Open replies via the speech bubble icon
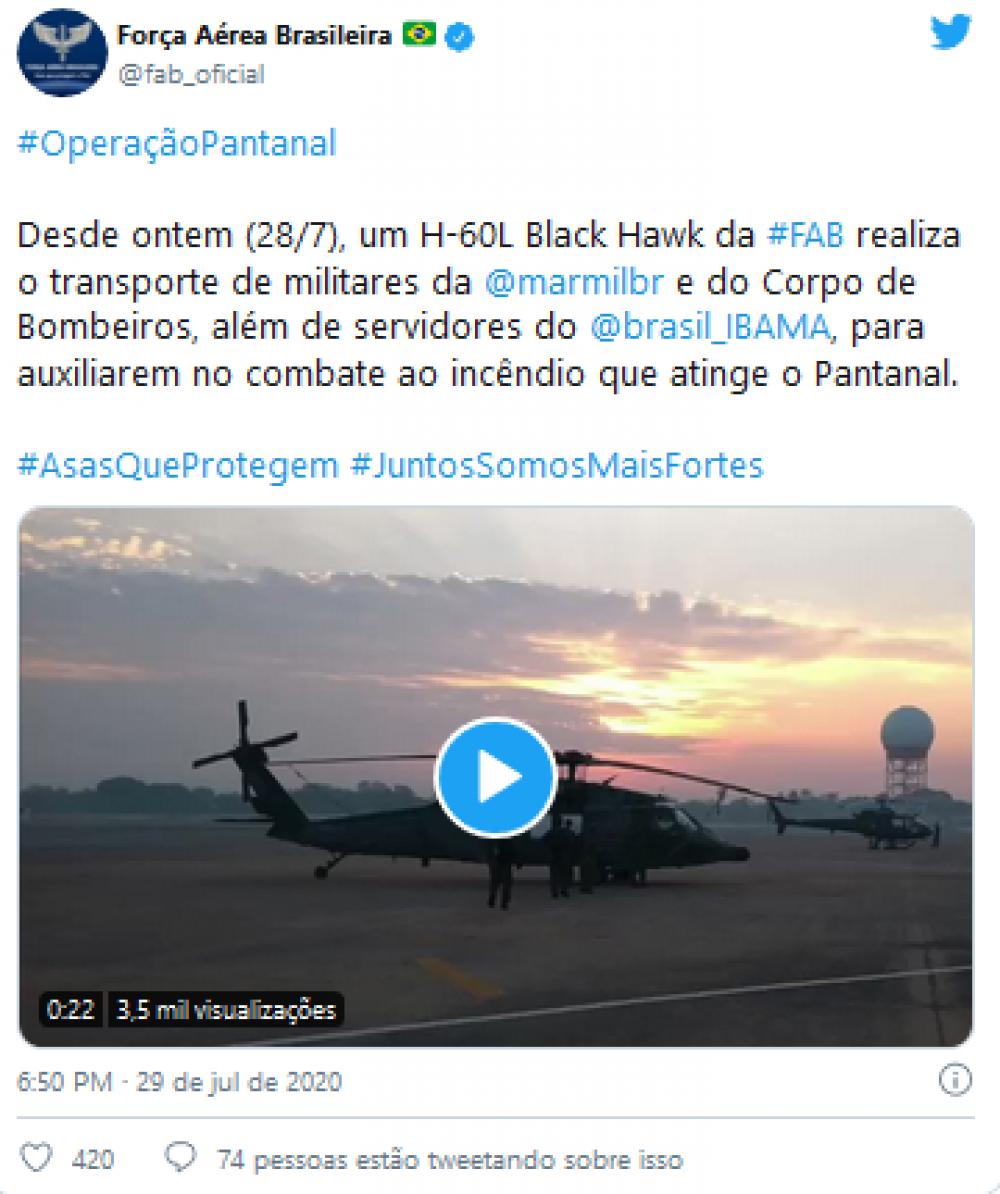Viewport: 1000px width, 1194px height. tap(181, 1157)
